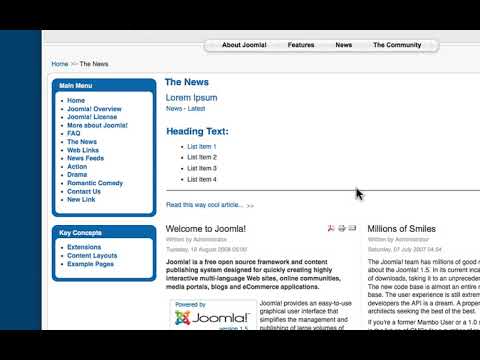Viewport: 480px width, 360px height.
Task: Open Drama in Main Menu
Action: coord(77,175)
